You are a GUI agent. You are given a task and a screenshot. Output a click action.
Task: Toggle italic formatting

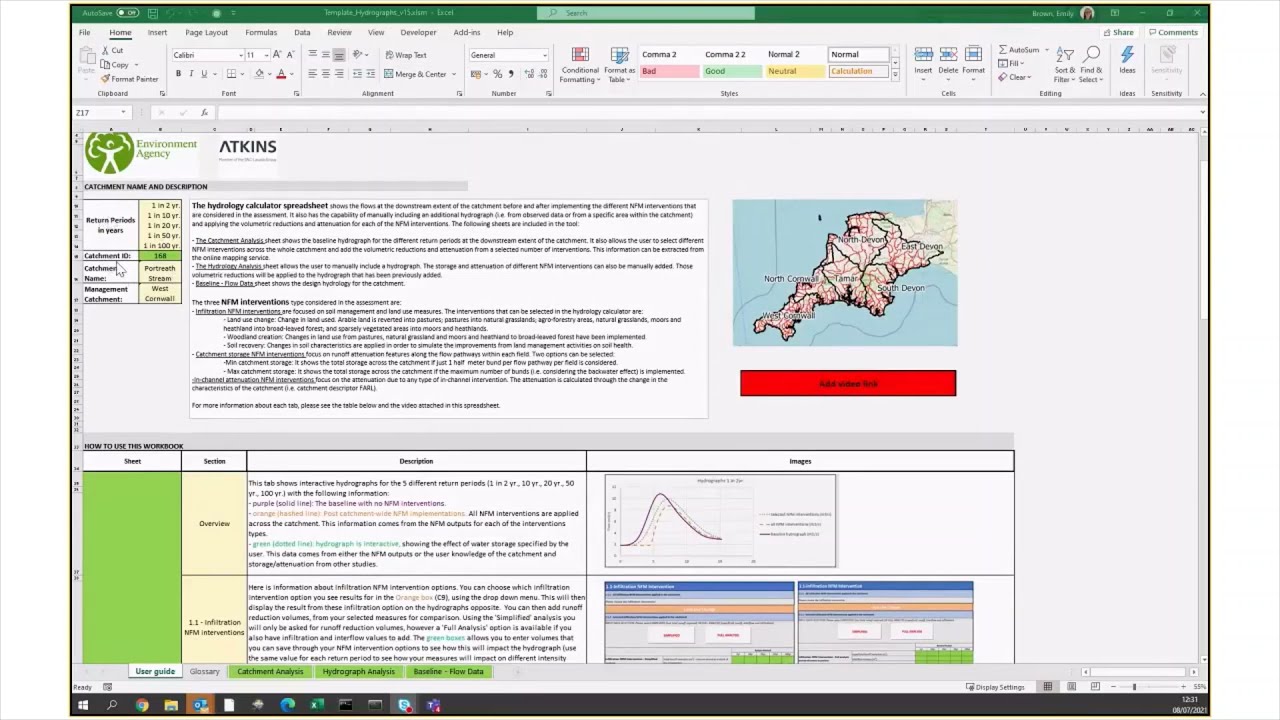click(191, 74)
